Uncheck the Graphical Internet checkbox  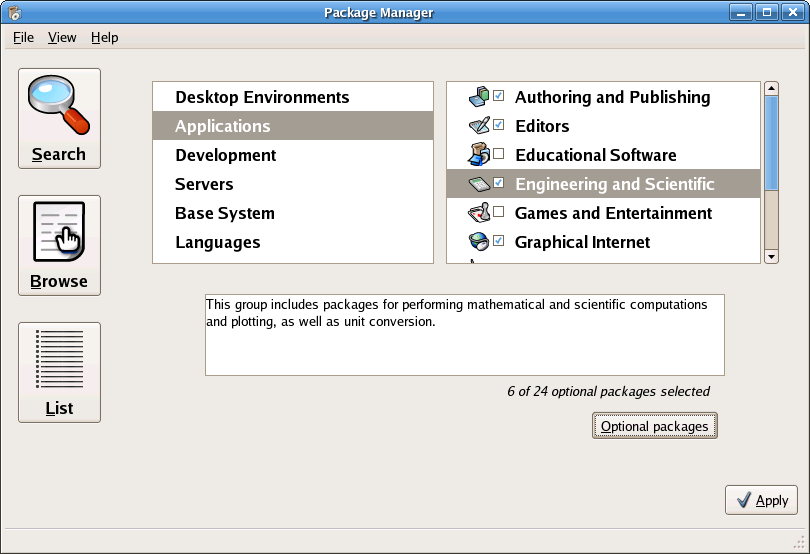tap(499, 240)
